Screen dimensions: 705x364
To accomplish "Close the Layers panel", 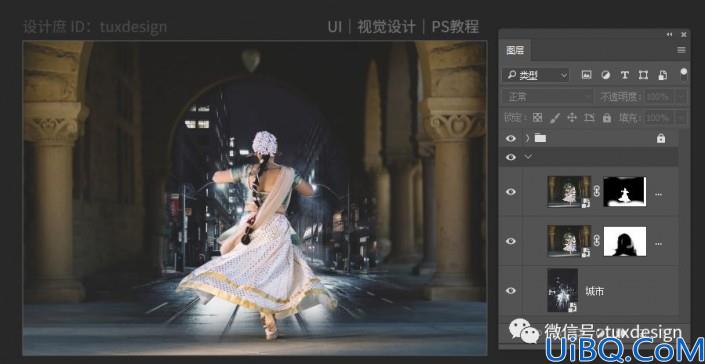I will (684, 35).
